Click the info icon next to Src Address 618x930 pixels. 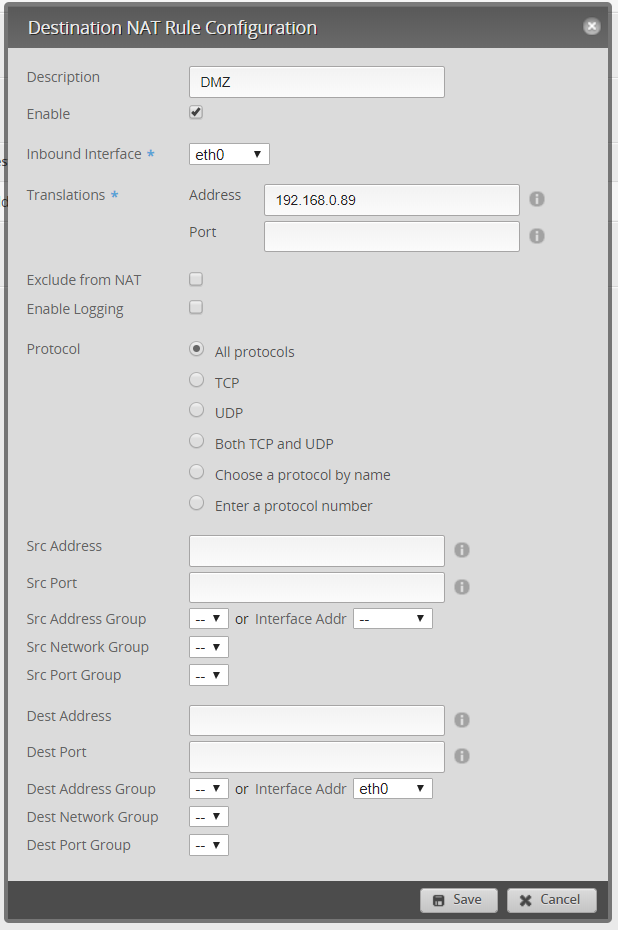[462, 550]
